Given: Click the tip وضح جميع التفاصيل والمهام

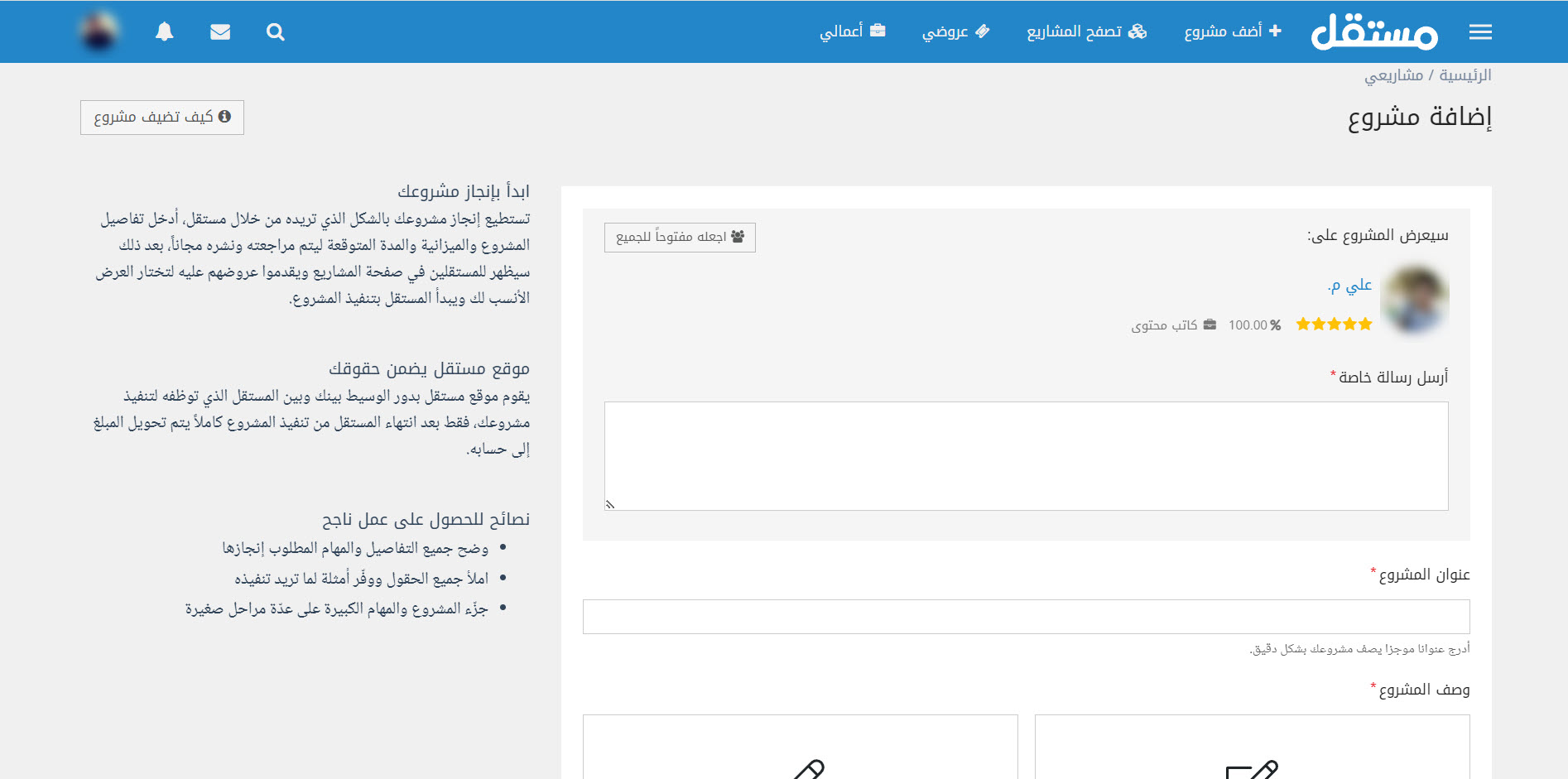Looking at the screenshot, I should pos(355,548).
